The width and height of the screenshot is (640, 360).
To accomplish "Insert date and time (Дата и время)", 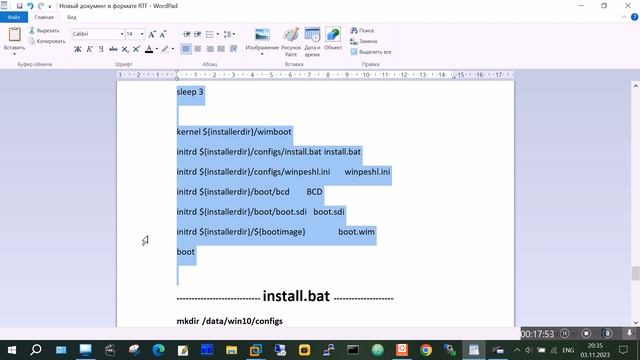I will [312, 42].
